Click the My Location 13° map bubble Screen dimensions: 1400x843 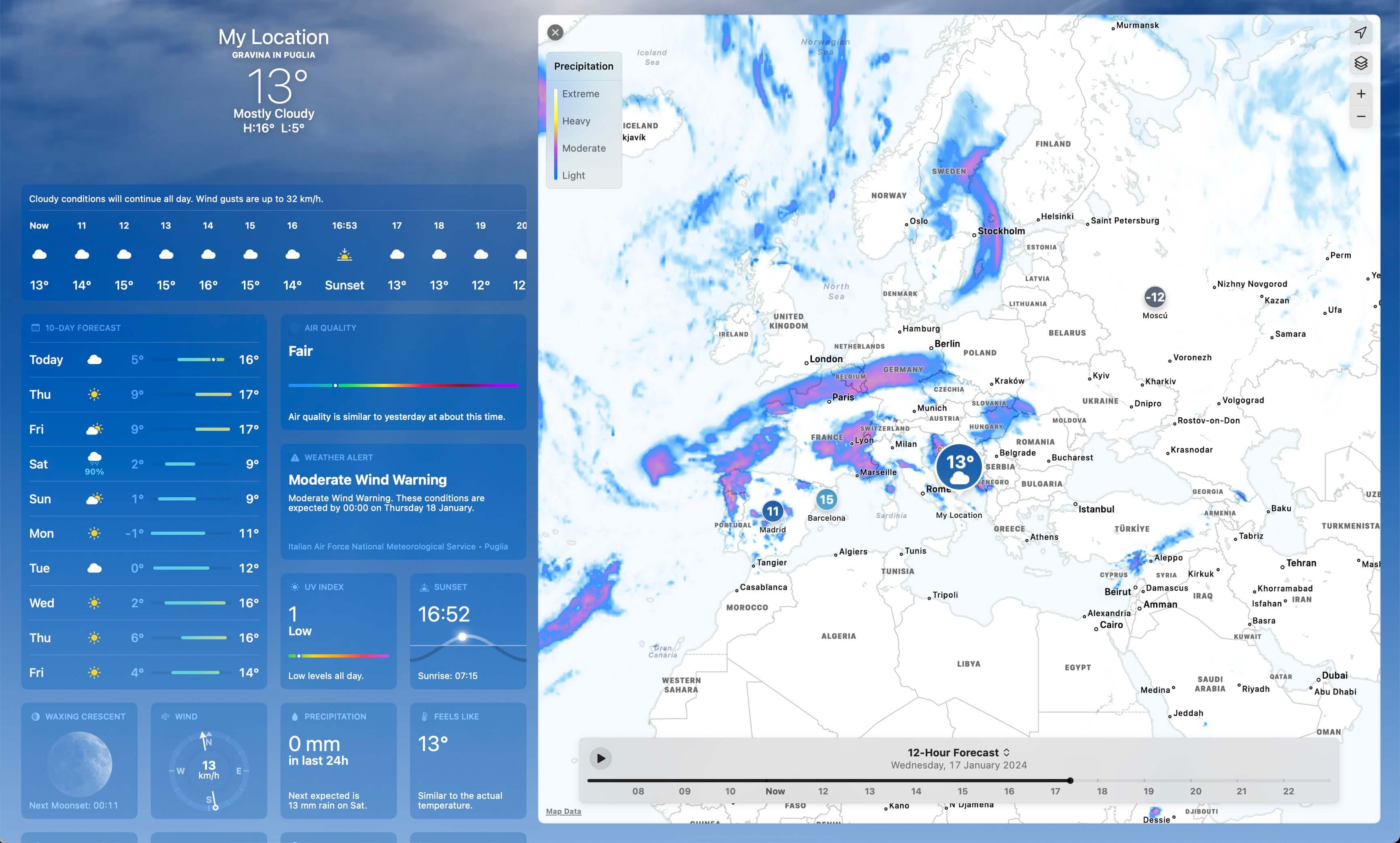(958, 467)
